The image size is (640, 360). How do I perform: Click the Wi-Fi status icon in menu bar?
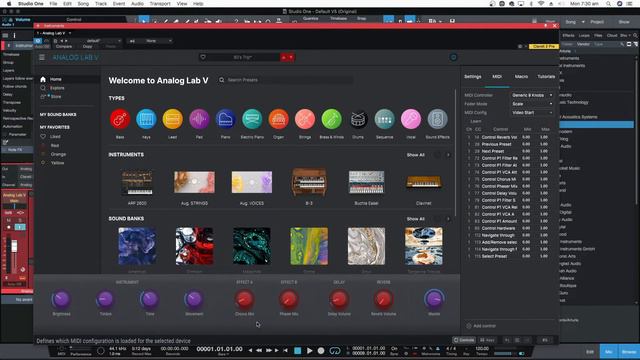point(541,4)
